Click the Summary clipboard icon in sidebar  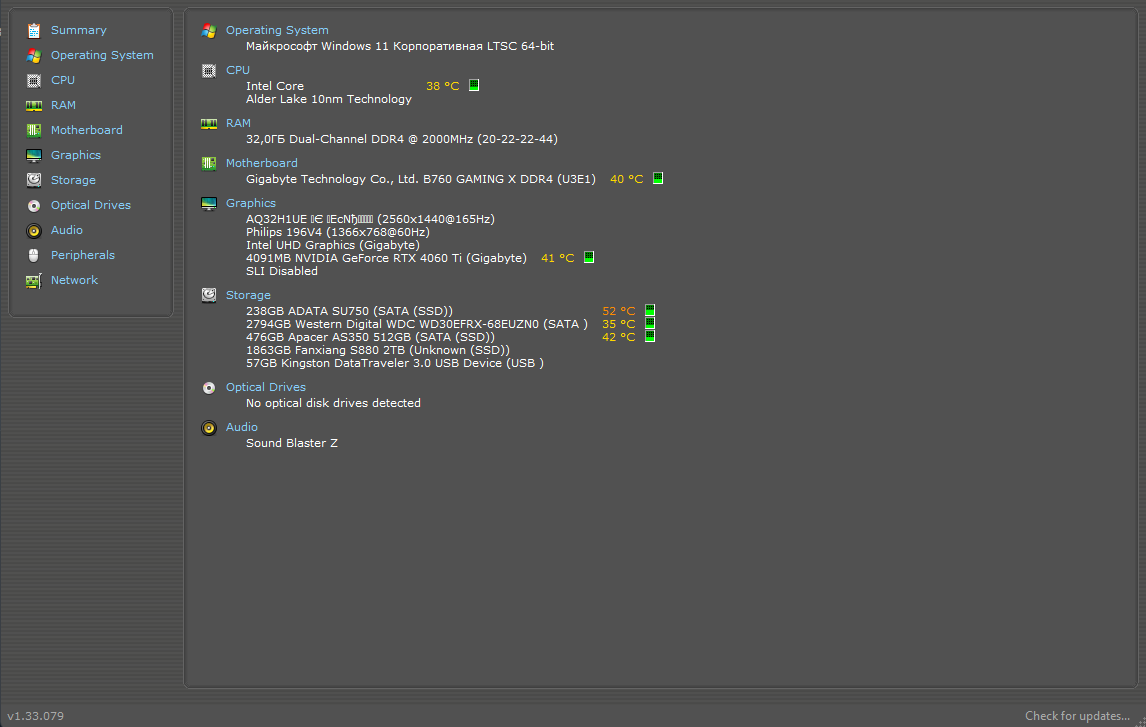[x=34, y=31]
